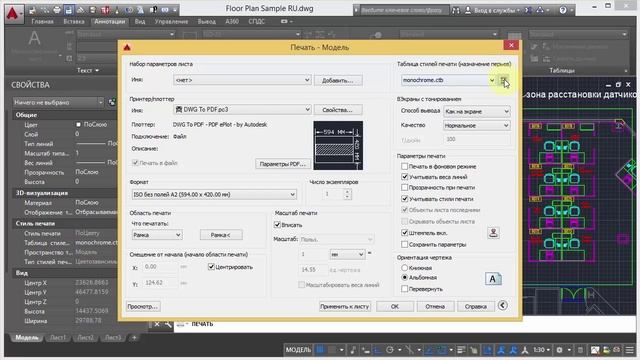Click the drawing orientation 'A' preview icon
The height and width of the screenshot is (360, 640).
[x=493, y=279]
